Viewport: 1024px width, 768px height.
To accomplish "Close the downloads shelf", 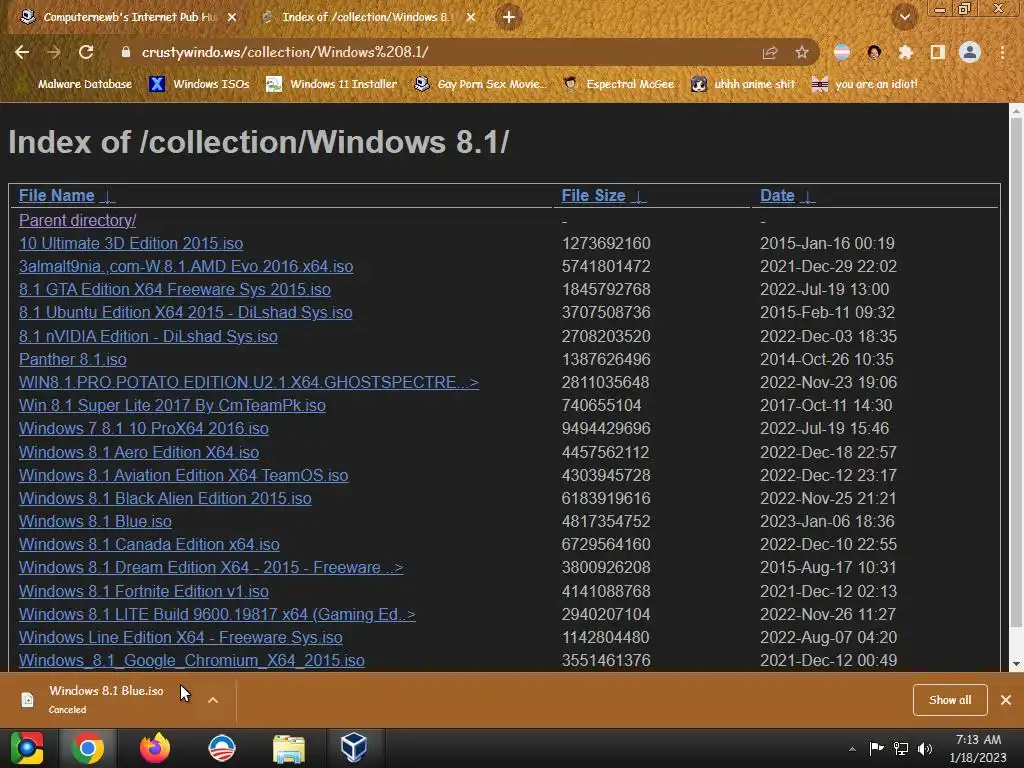I will [x=1006, y=700].
